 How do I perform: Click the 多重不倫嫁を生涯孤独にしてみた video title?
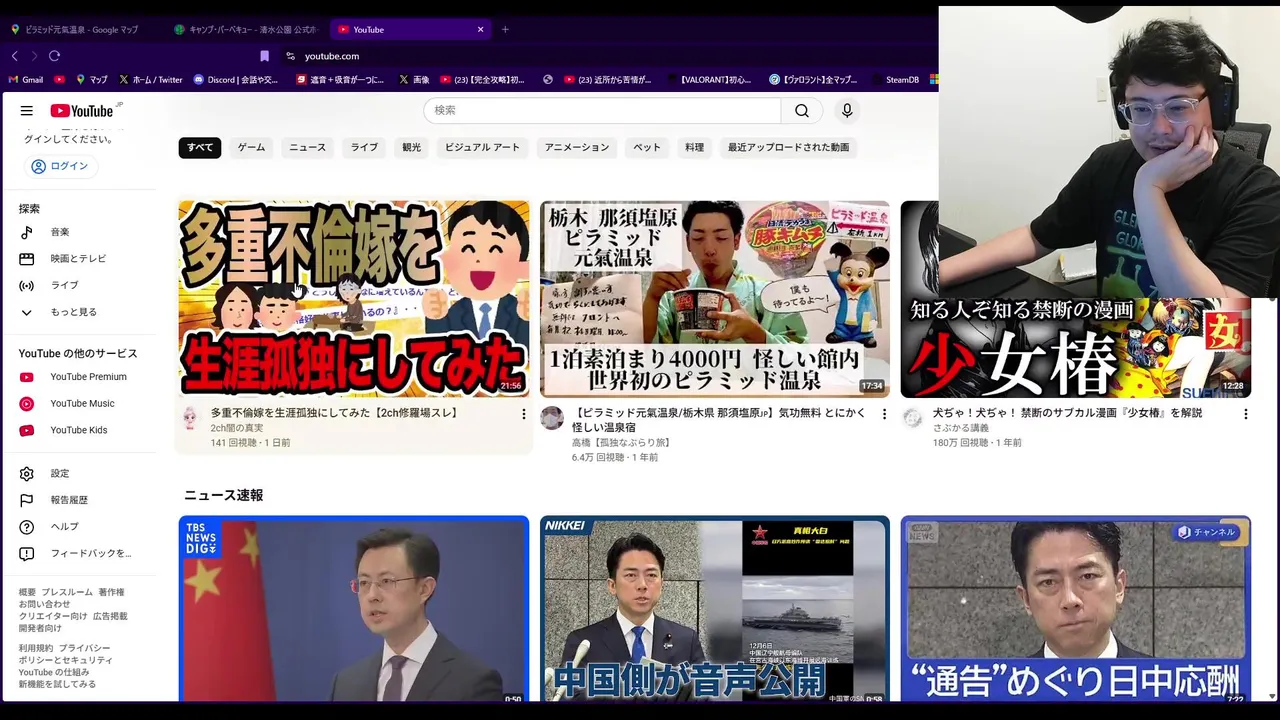coord(334,413)
